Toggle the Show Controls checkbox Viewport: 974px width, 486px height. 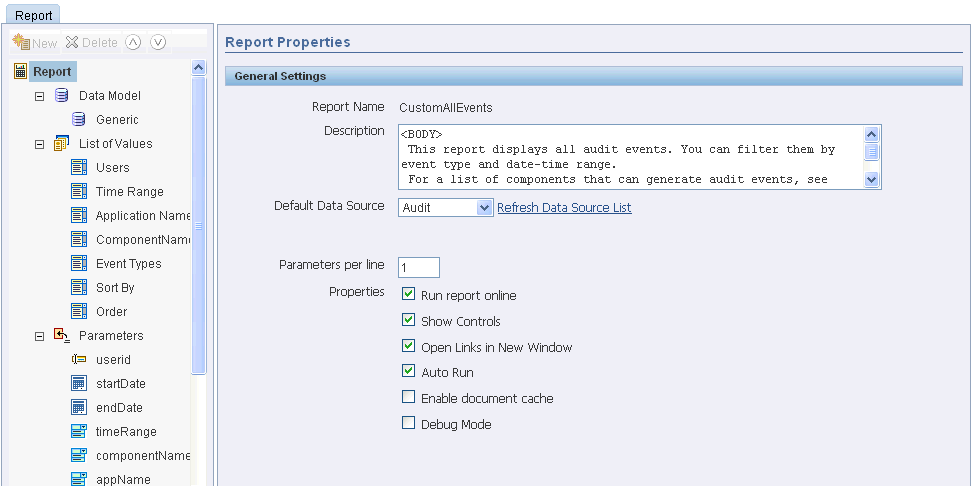[408, 320]
